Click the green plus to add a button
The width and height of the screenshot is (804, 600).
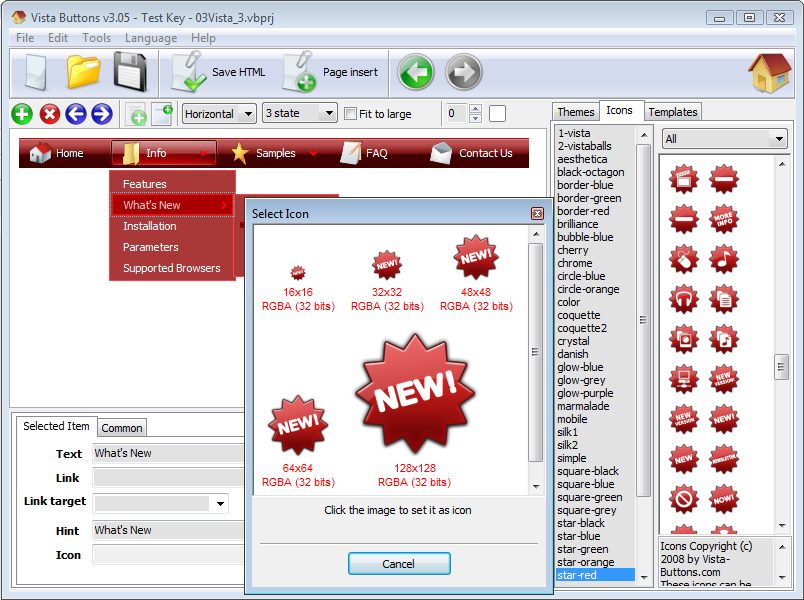(x=21, y=114)
